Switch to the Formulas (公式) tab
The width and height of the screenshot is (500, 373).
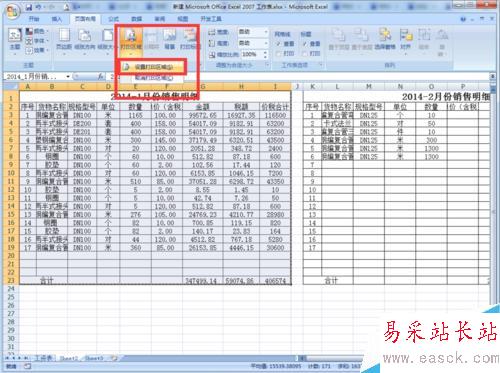click(113, 19)
